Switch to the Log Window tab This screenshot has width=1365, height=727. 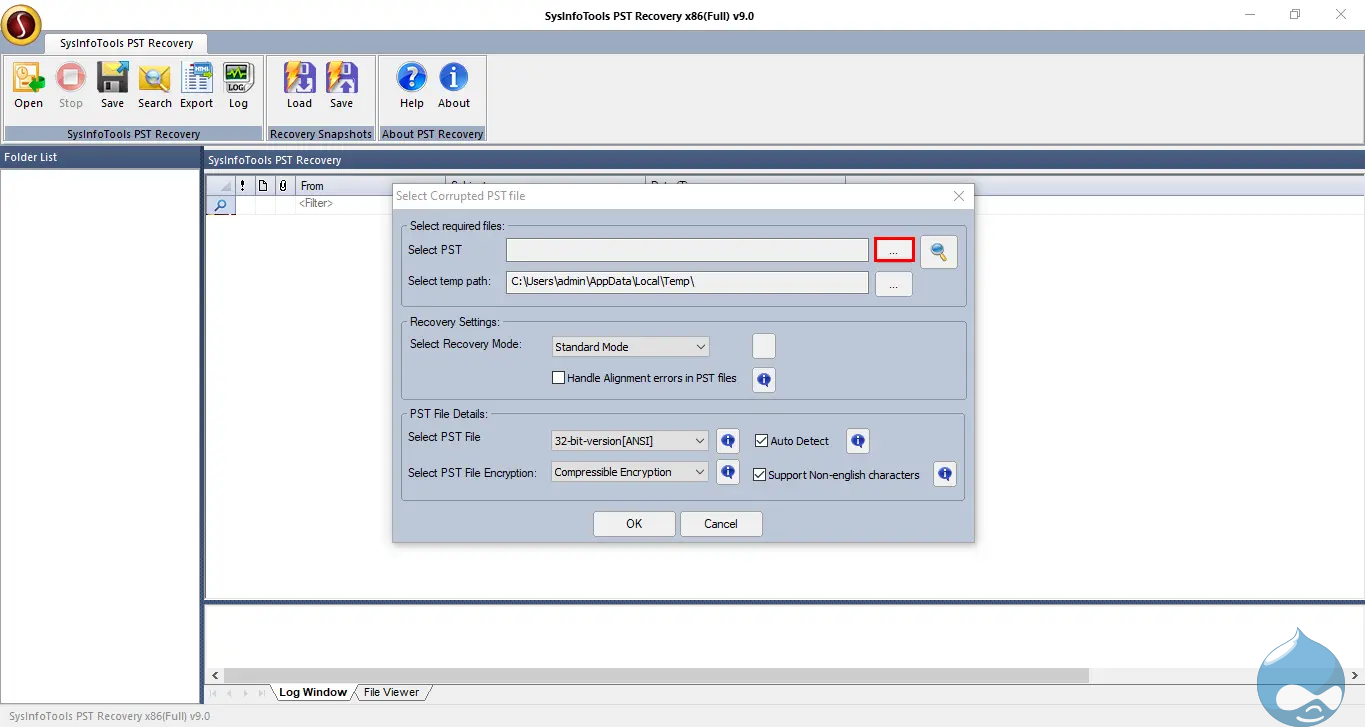click(x=313, y=692)
